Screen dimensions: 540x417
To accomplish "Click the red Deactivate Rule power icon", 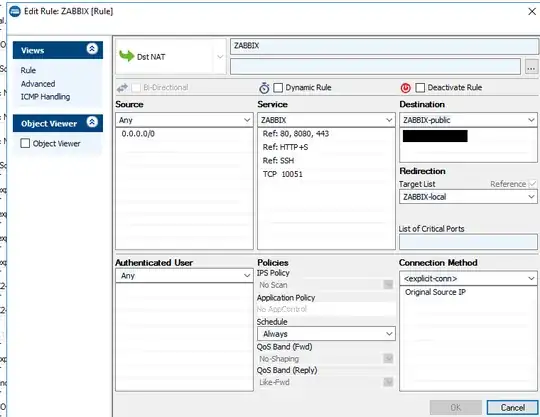I will 406,88.
